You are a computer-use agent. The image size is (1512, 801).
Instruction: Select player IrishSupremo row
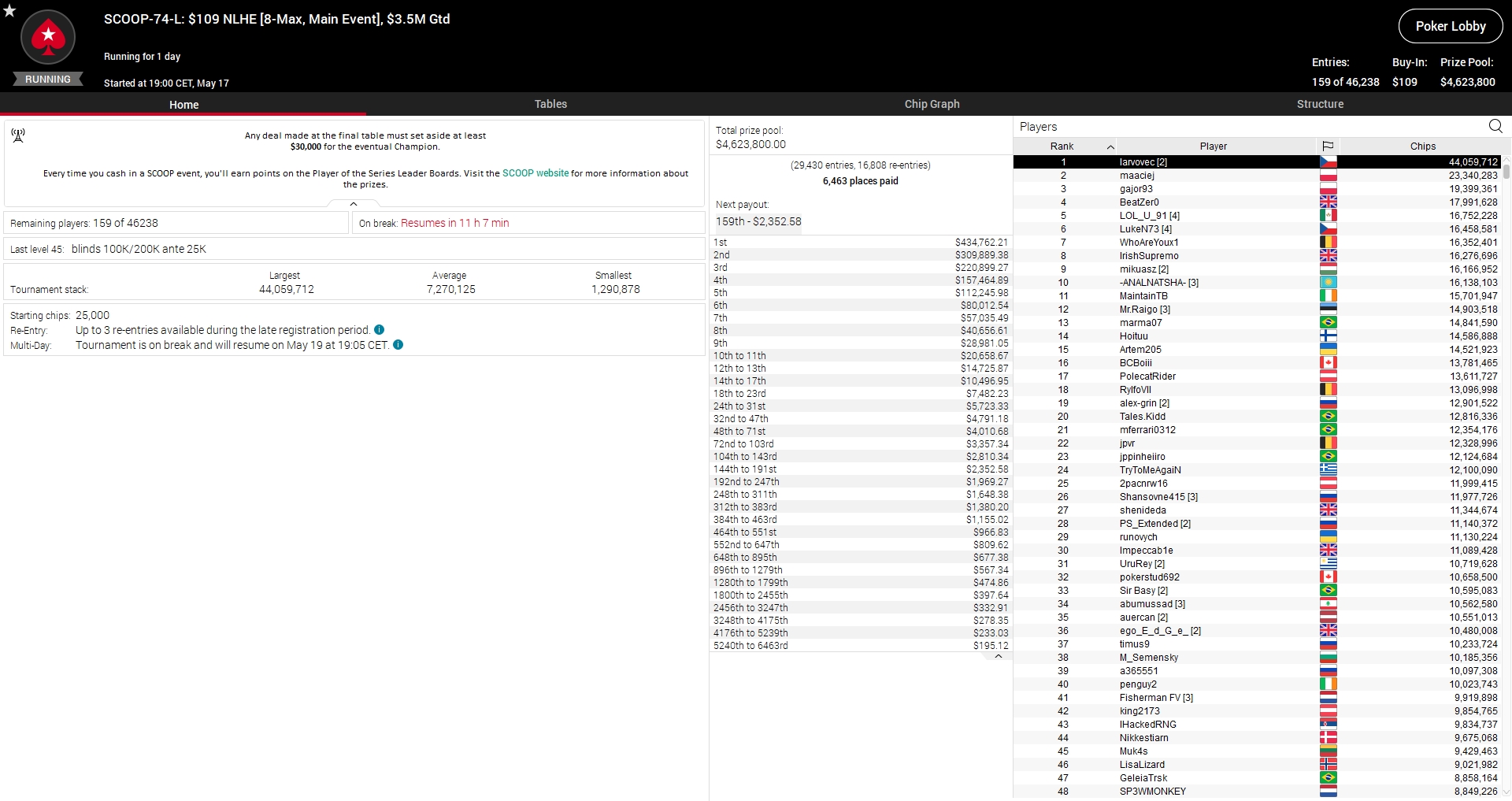pyautogui.click(x=1258, y=256)
